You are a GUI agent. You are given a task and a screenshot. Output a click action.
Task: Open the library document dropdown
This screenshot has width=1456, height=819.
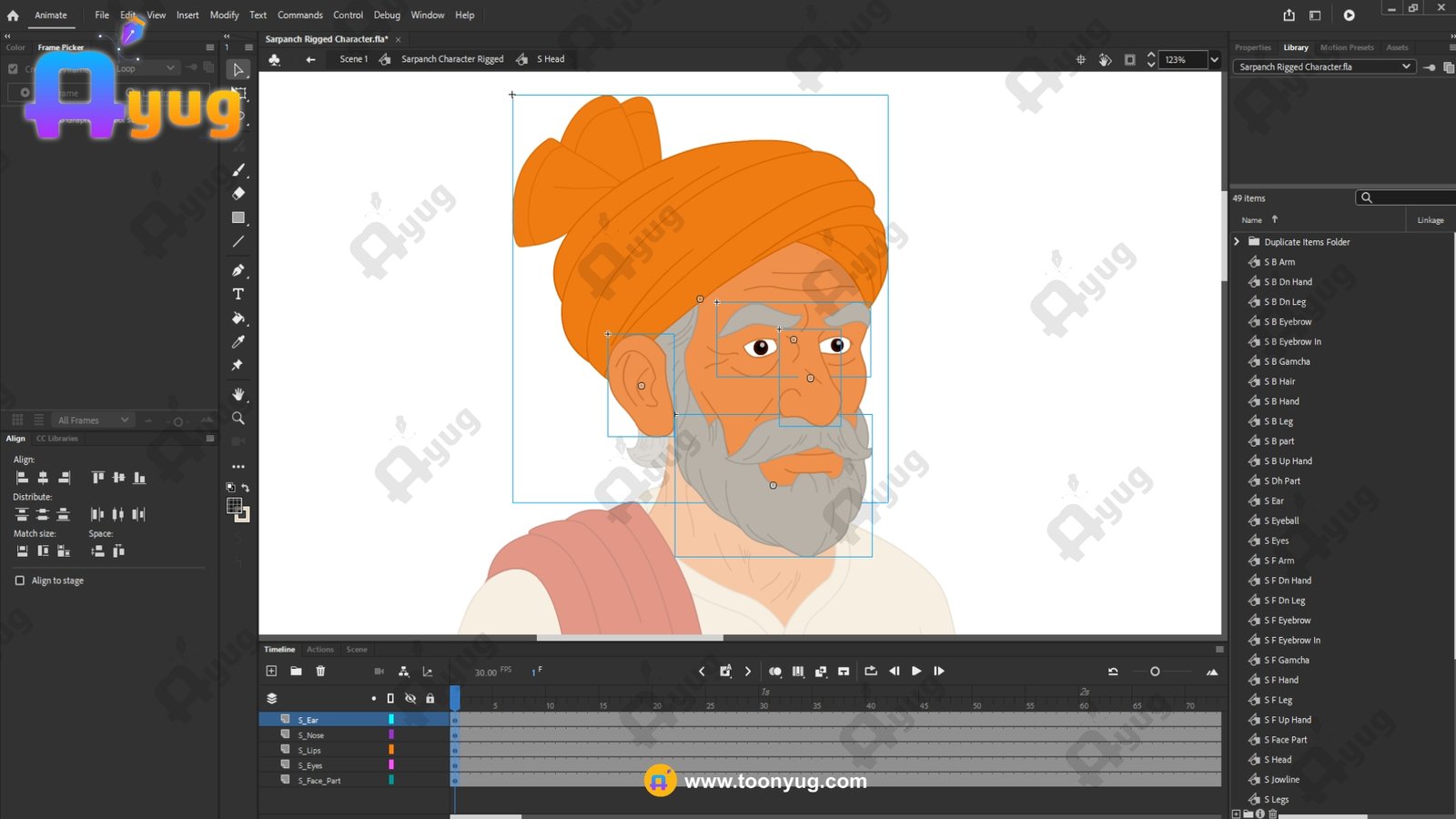click(x=1324, y=66)
